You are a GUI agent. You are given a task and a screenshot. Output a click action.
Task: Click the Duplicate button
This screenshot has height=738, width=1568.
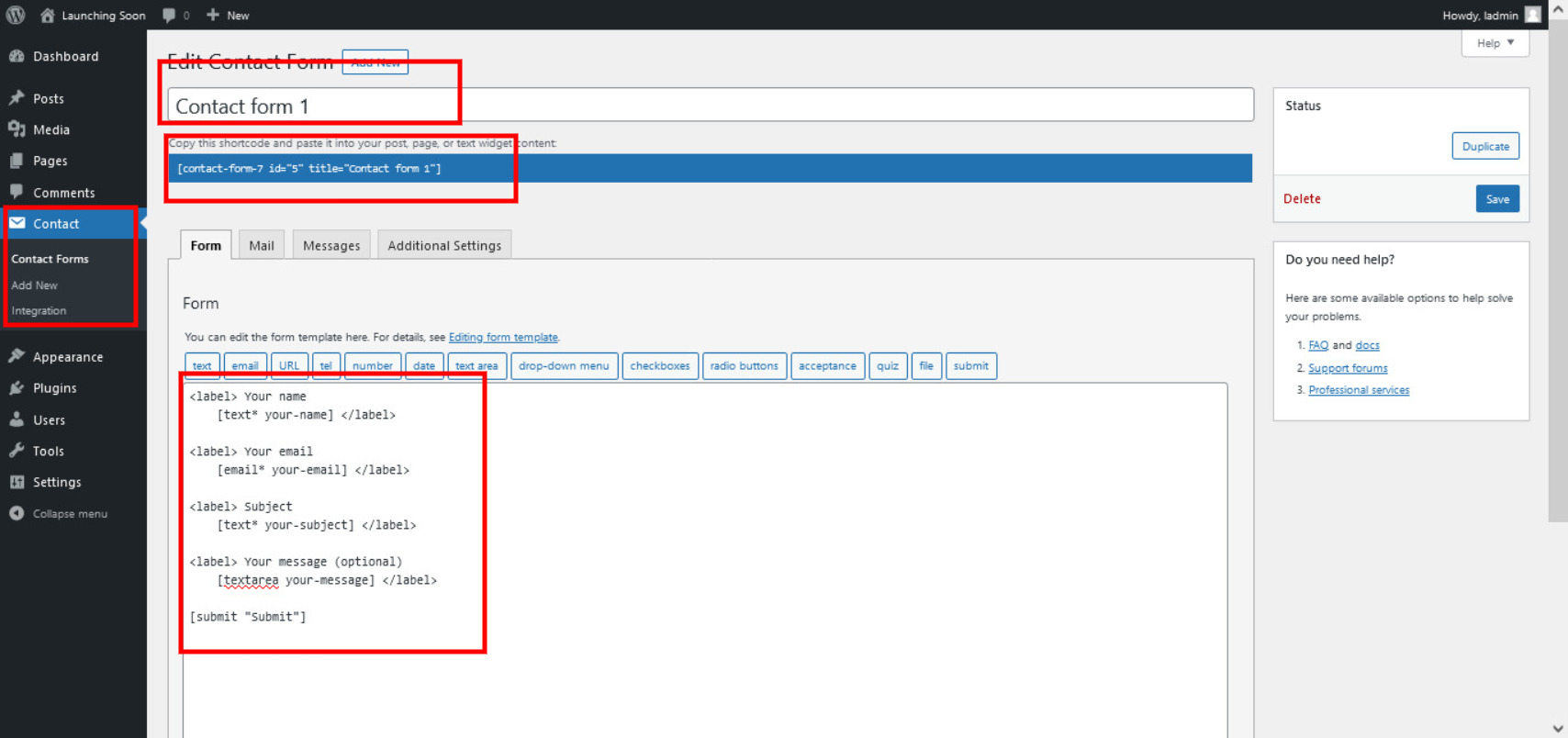coord(1485,146)
